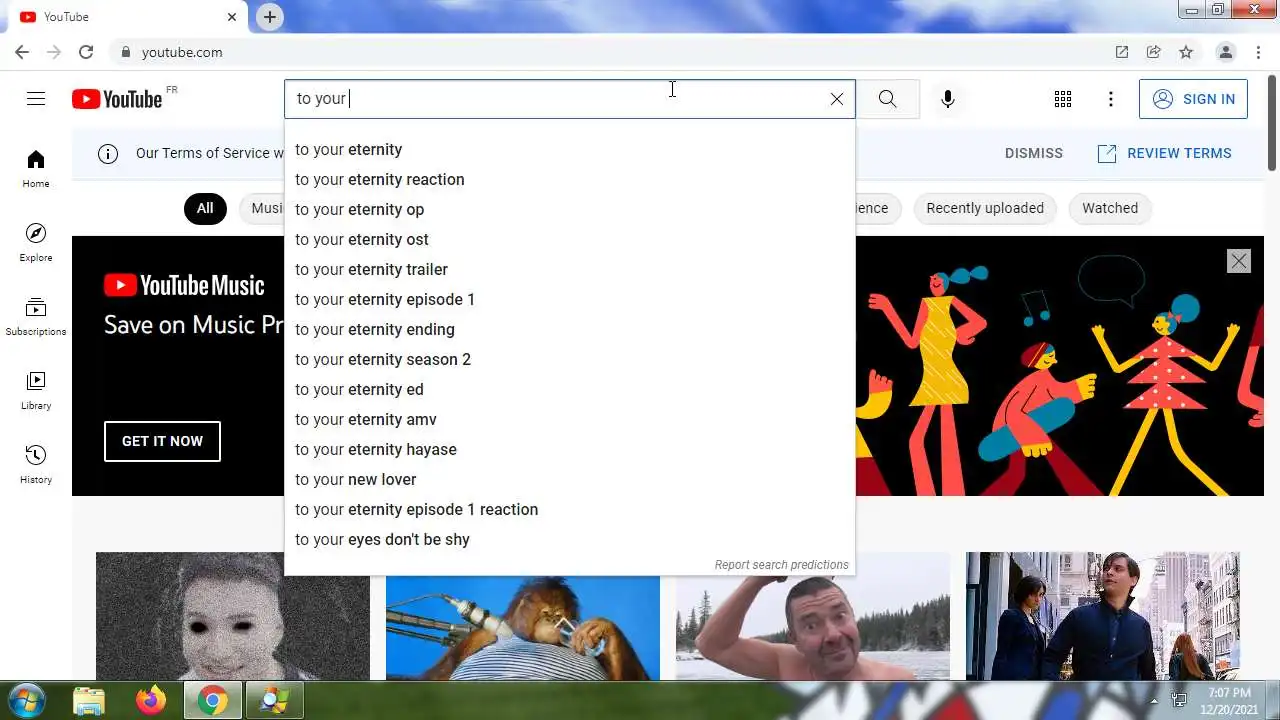
Task: Reload the current page
Action: pos(86,52)
